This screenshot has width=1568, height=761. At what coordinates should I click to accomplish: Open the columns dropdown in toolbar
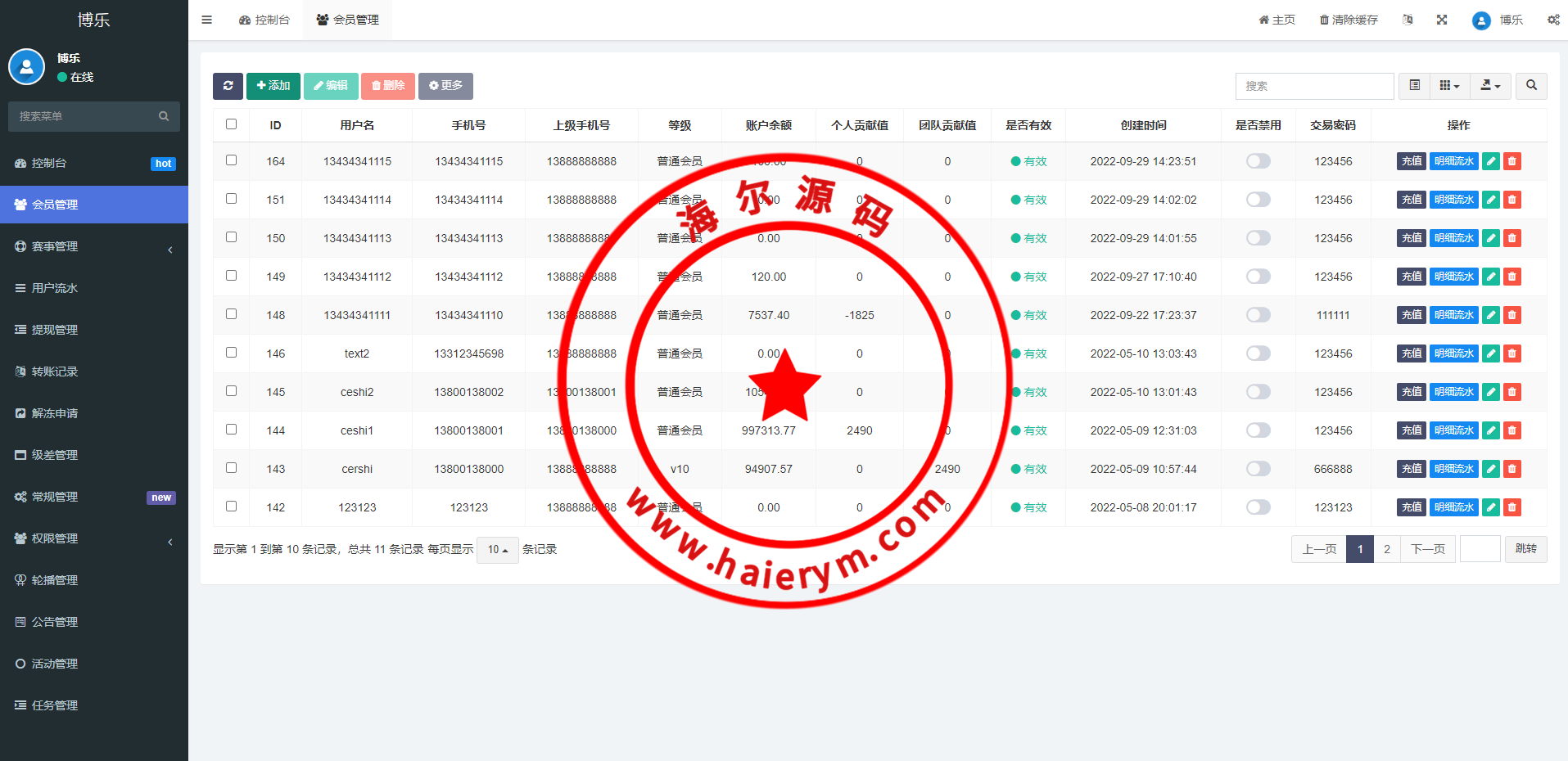(1449, 86)
